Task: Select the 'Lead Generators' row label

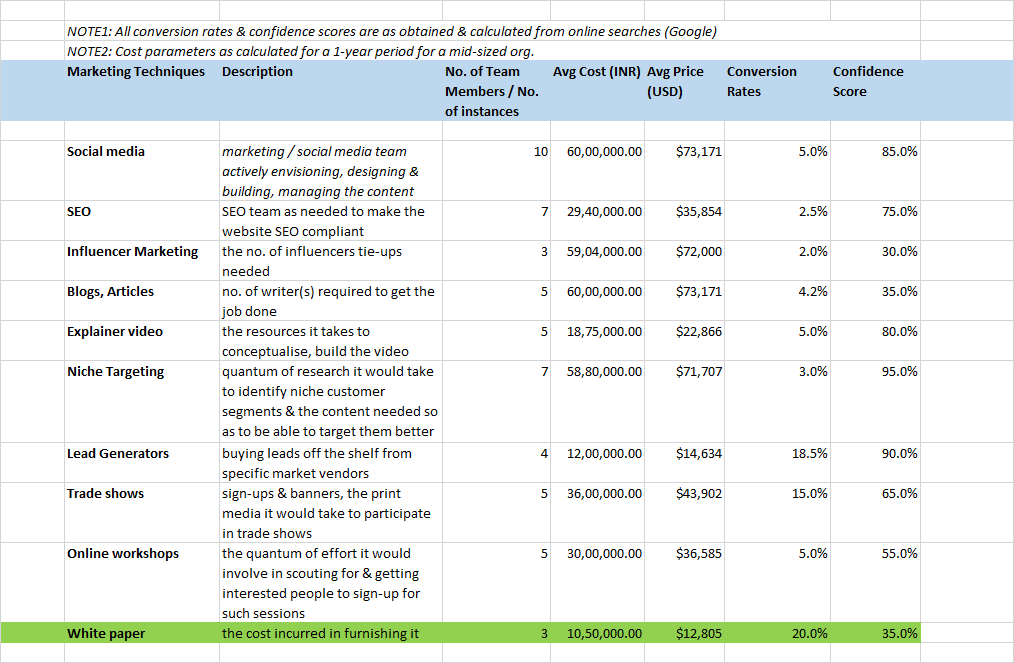Action: (118, 454)
